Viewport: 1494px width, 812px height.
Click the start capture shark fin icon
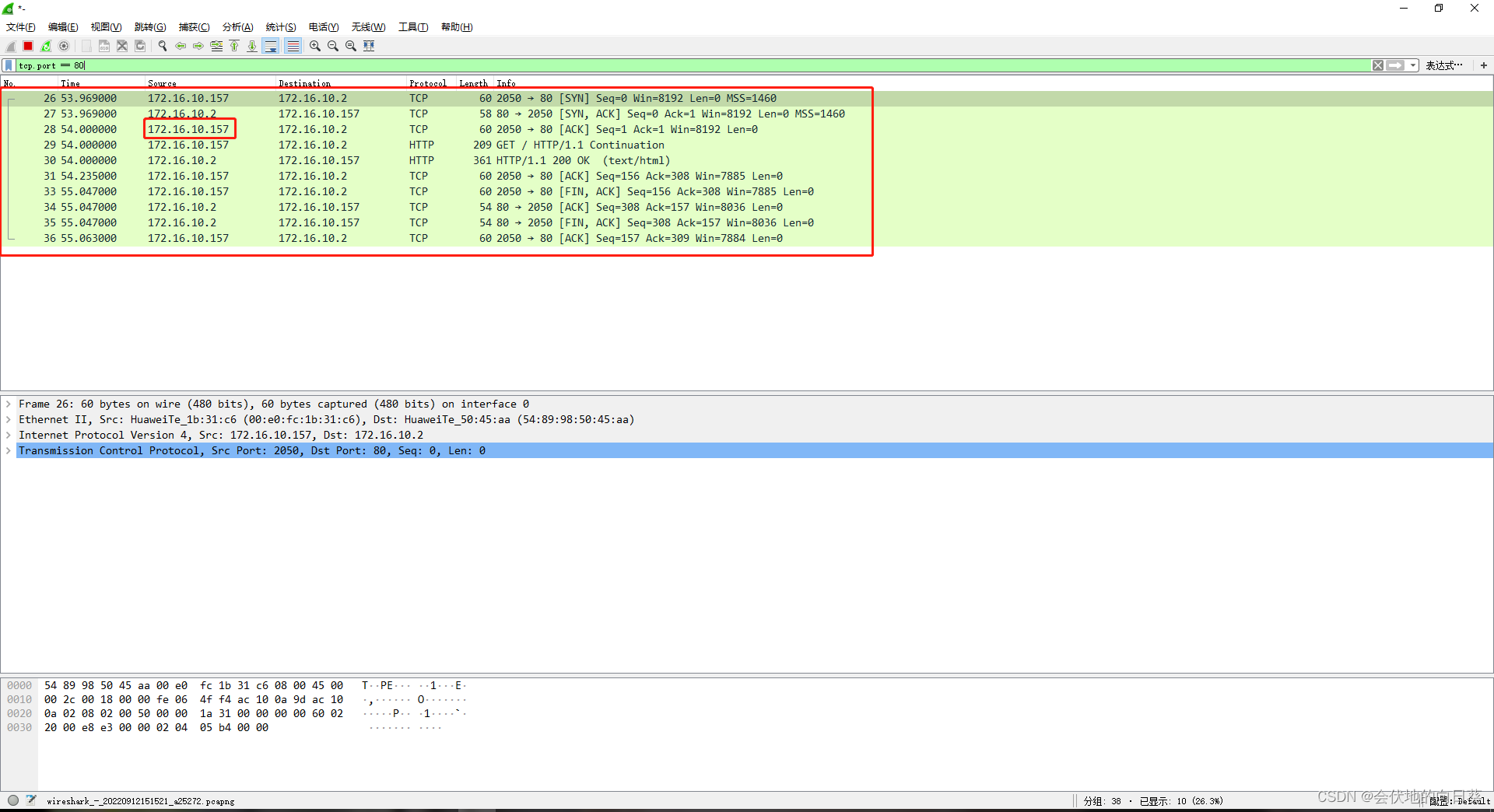(11, 46)
